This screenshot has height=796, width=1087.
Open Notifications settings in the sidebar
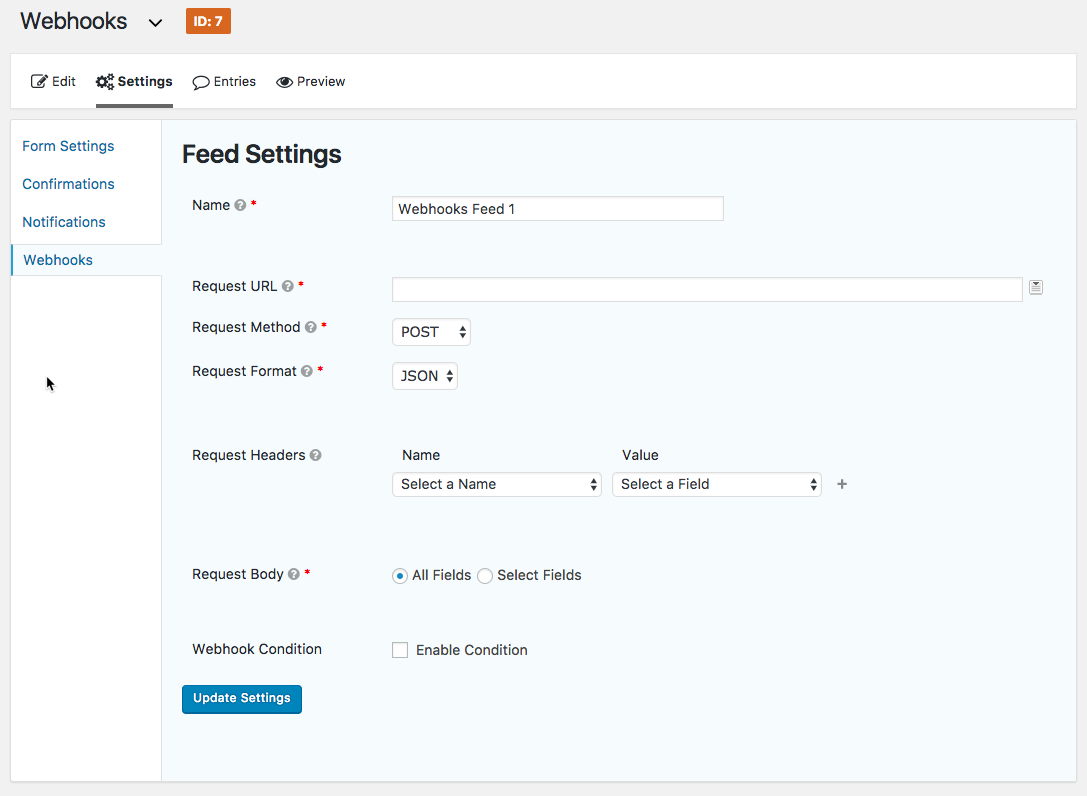point(63,221)
